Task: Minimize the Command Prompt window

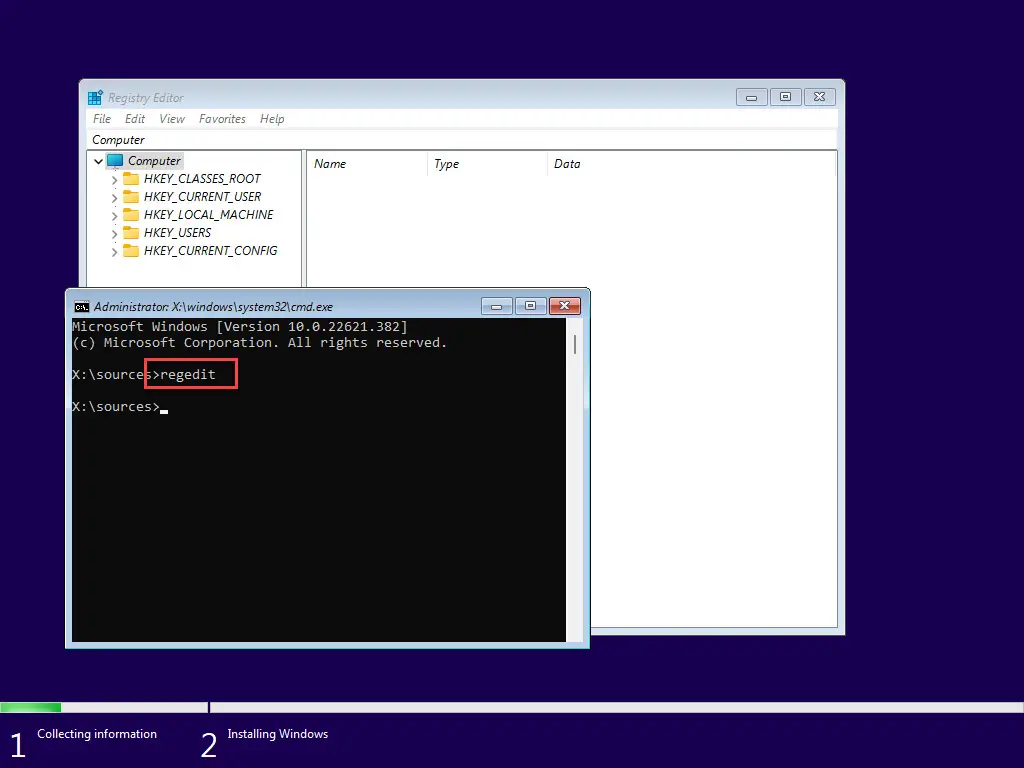Action: [496, 306]
